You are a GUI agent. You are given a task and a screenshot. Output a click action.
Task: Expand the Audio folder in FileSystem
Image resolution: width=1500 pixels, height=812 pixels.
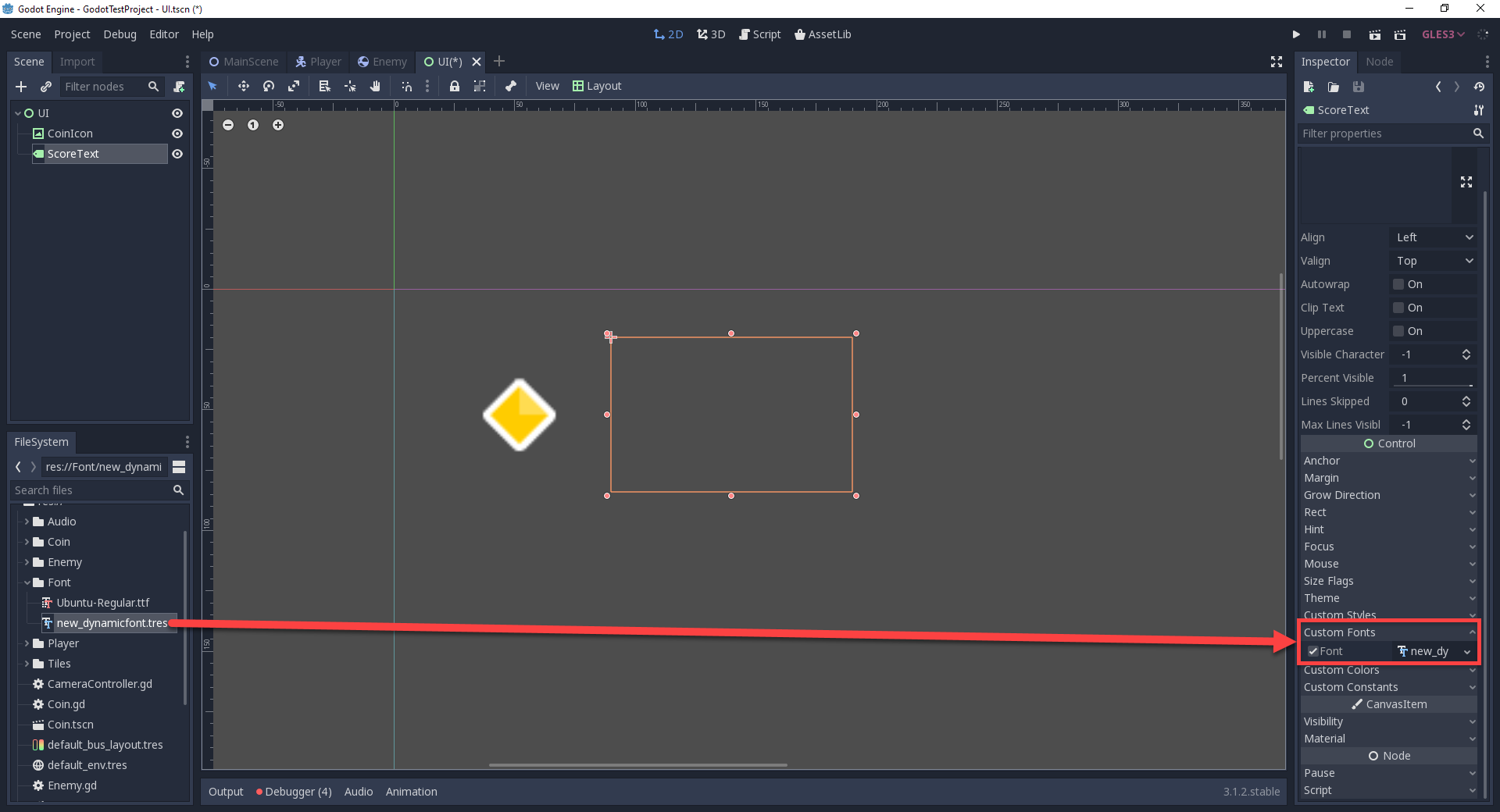[x=27, y=522]
